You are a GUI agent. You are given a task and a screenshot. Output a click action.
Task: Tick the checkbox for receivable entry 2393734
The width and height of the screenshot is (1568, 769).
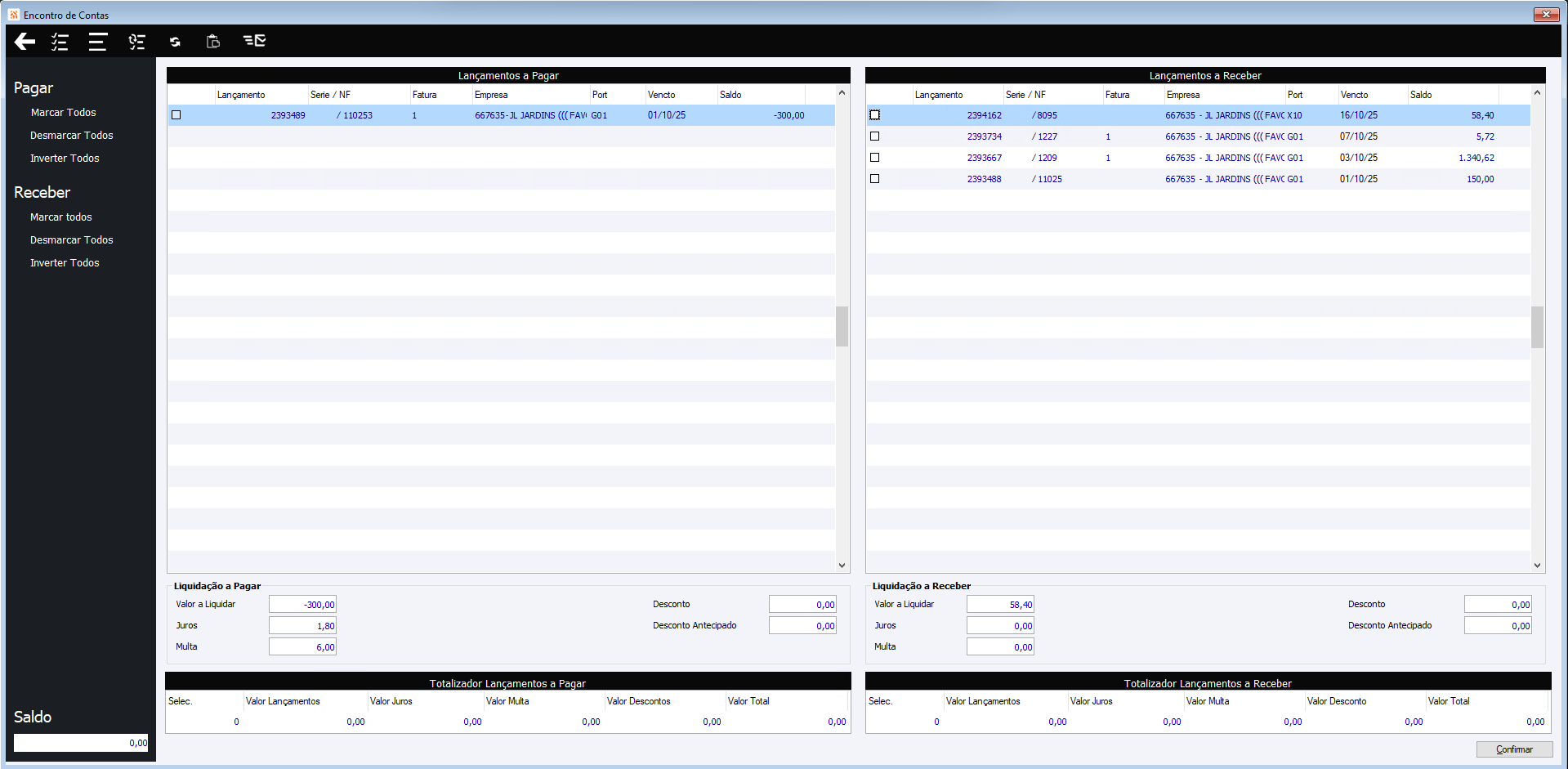(874, 136)
